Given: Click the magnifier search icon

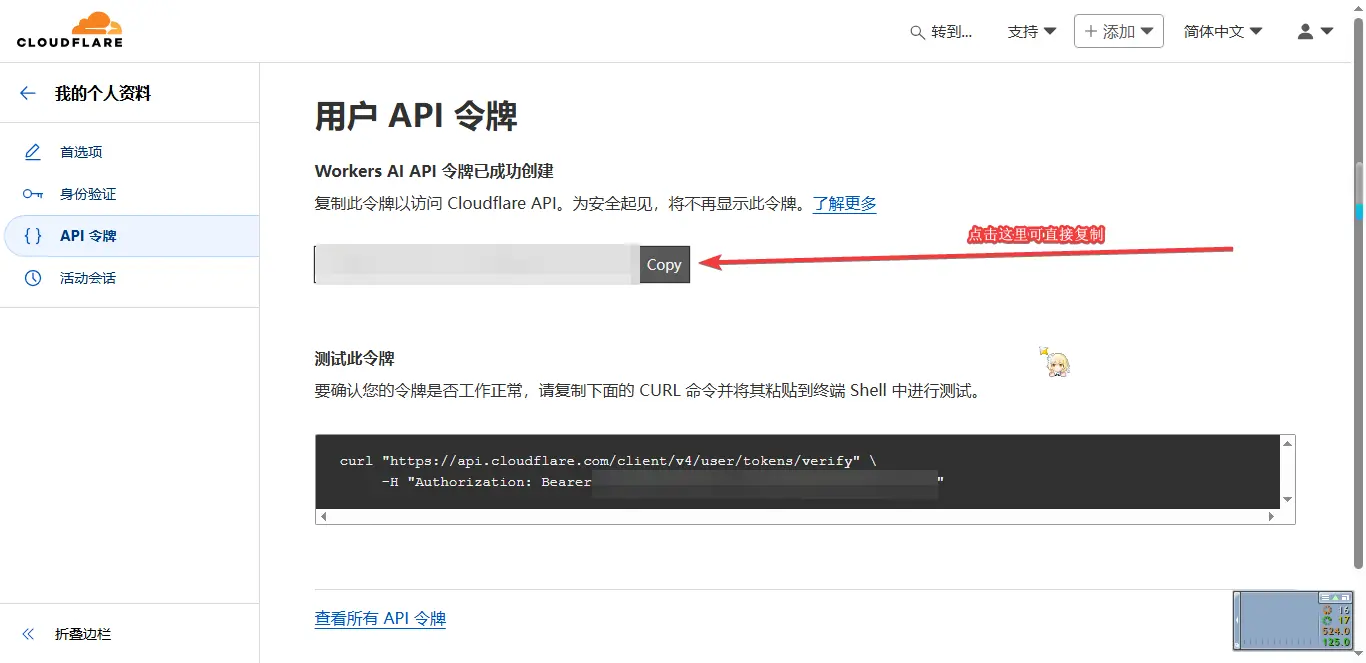Looking at the screenshot, I should pos(917,32).
